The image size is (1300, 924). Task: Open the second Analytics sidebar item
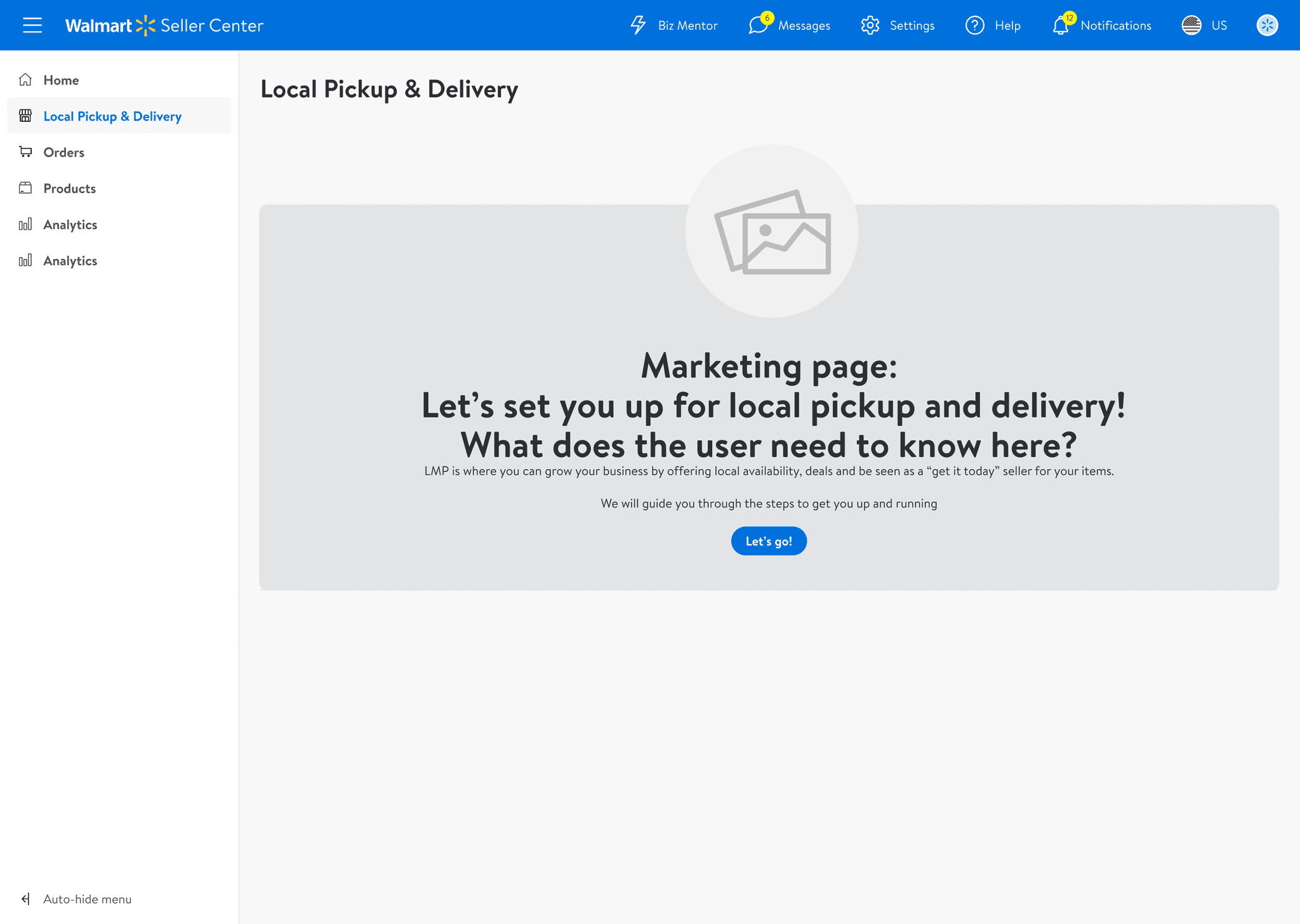70,261
